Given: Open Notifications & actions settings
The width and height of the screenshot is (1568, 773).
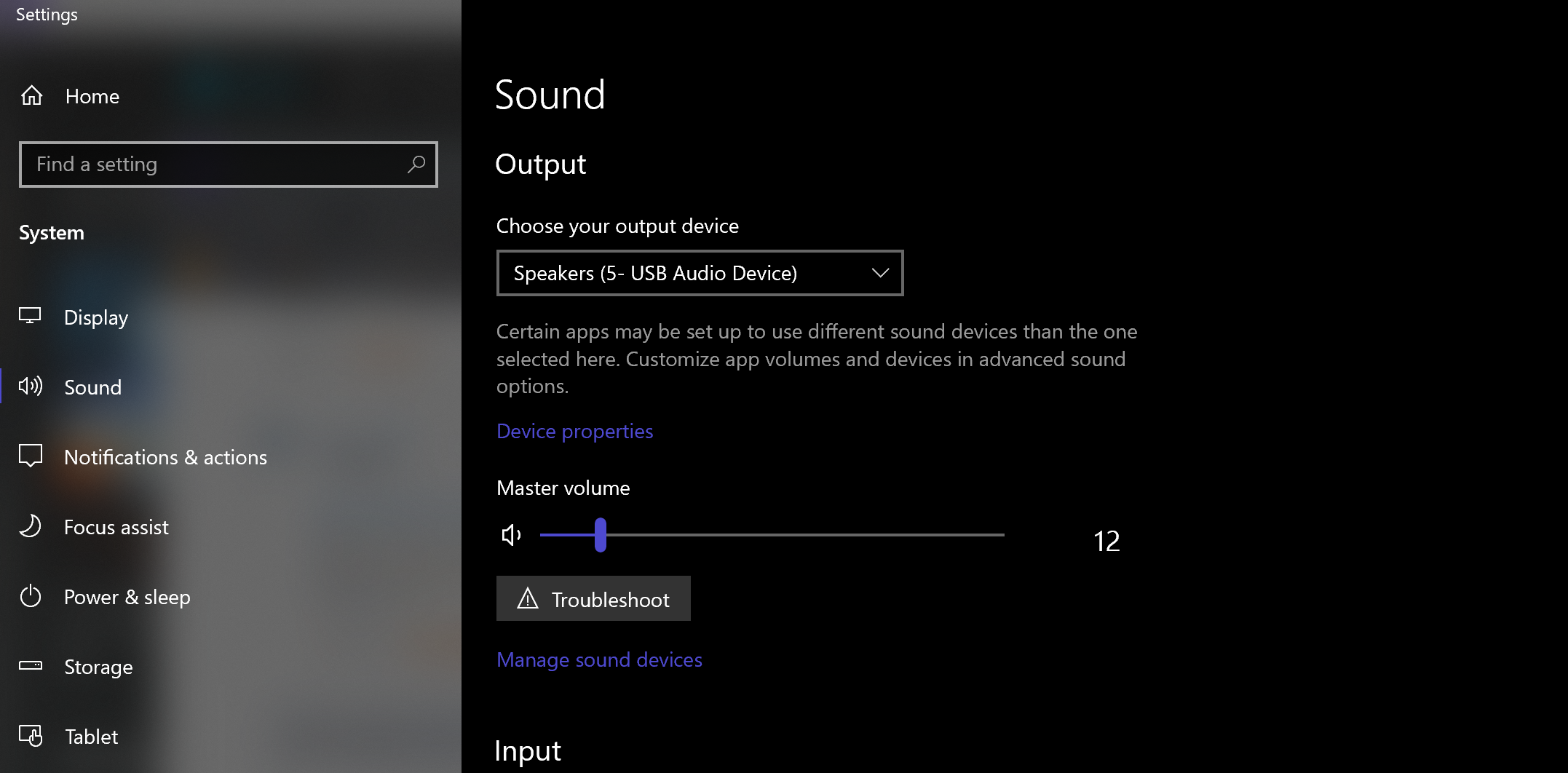Looking at the screenshot, I should [x=165, y=457].
